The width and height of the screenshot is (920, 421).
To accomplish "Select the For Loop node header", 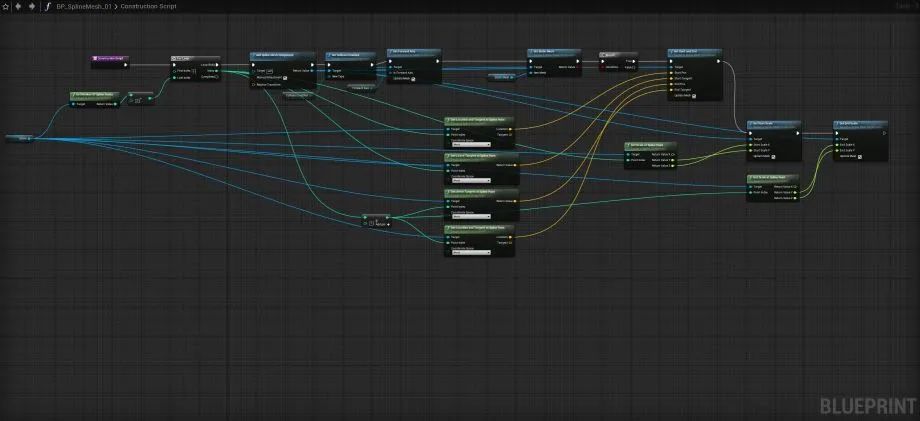I will pos(195,58).
